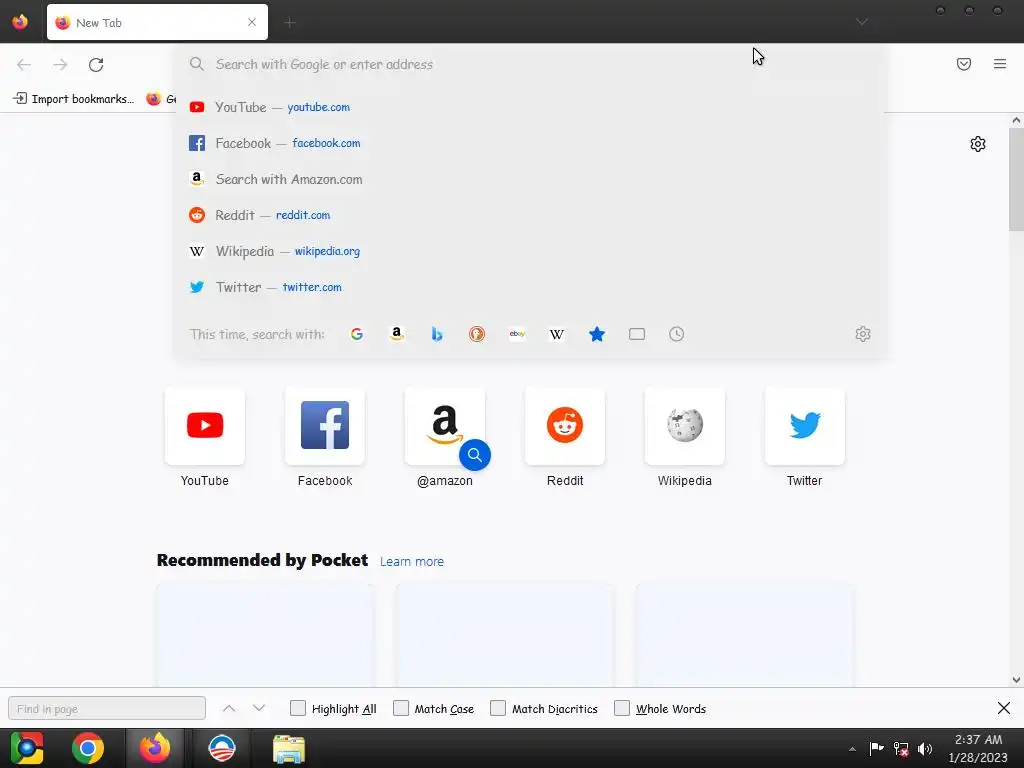This screenshot has height=768, width=1024.
Task: Search bookmarks using the star icon
Action: [597, 334]
